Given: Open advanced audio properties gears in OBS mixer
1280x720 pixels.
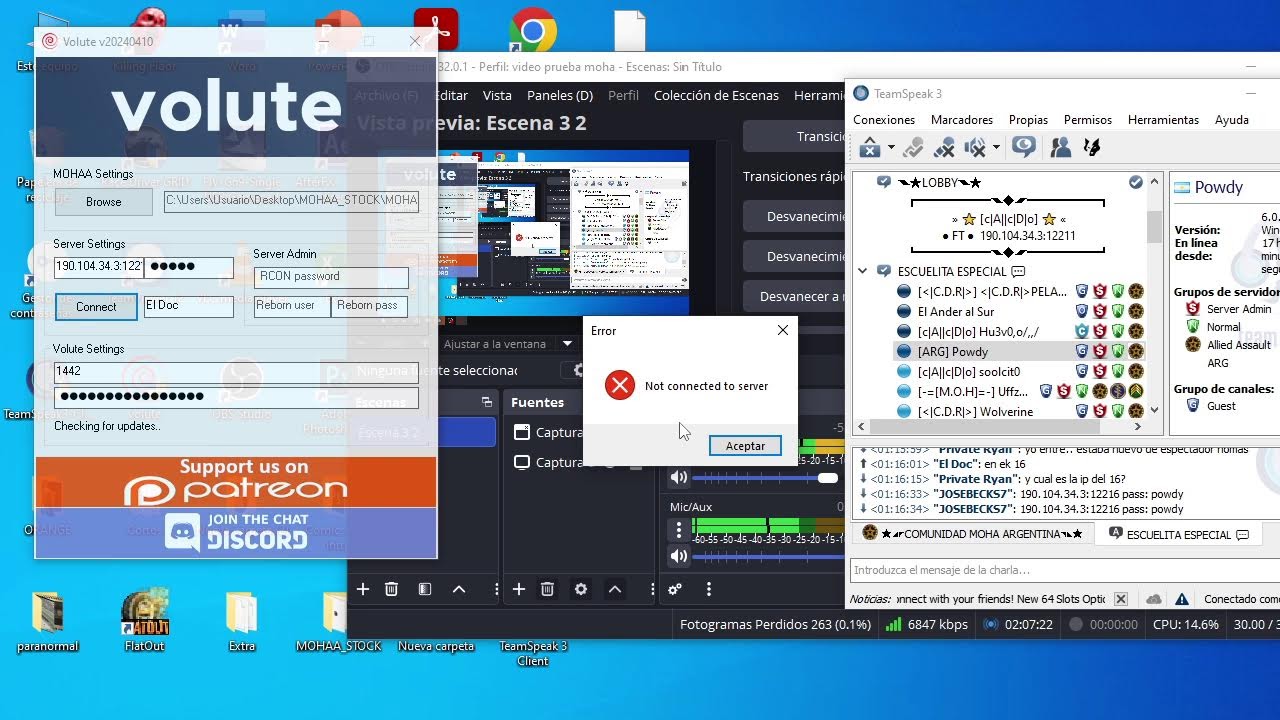Looking at the screenshot, I should (x=675, y=589).
